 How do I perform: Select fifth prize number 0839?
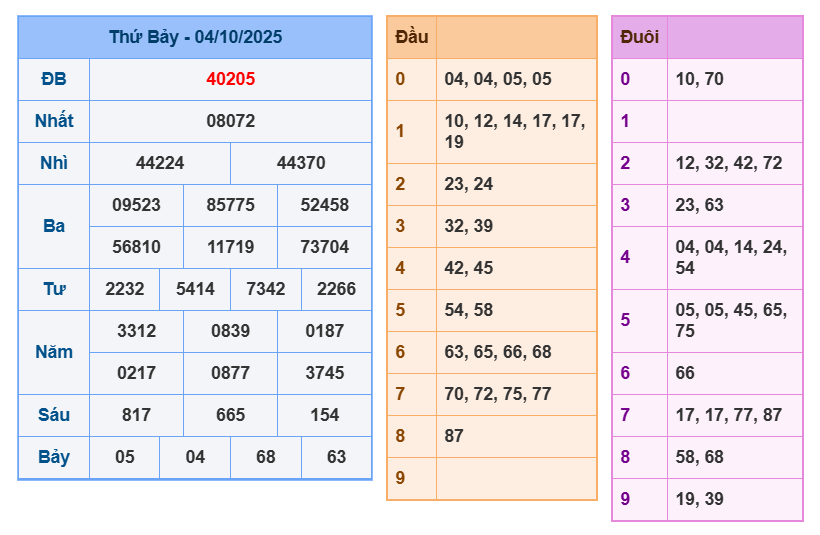(x=231, y=331)
